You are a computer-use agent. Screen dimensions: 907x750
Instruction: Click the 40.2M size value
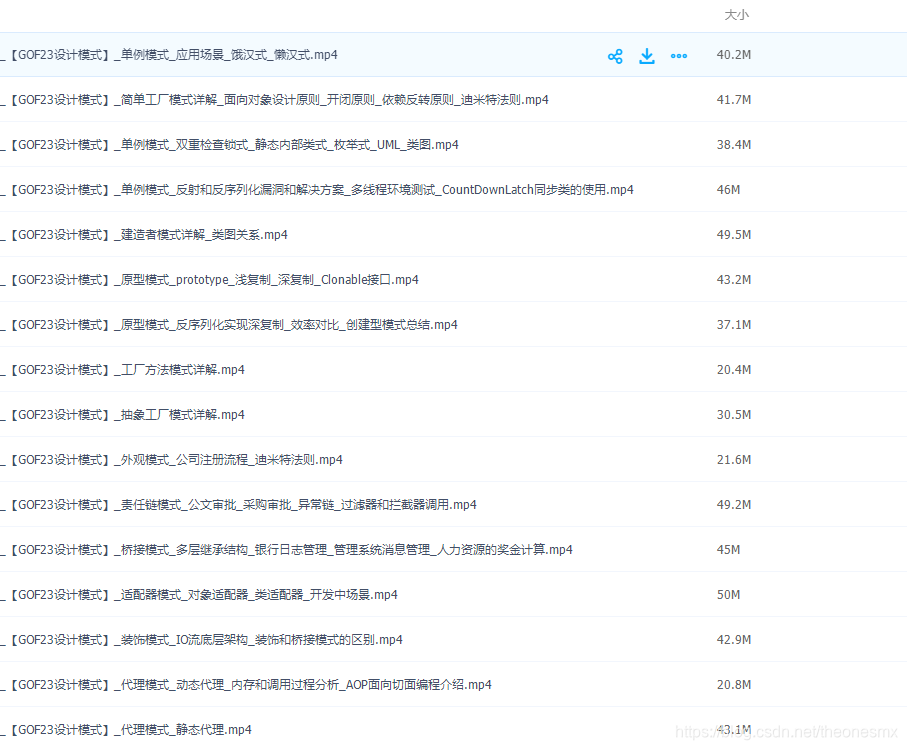click(x=733, y=55)
